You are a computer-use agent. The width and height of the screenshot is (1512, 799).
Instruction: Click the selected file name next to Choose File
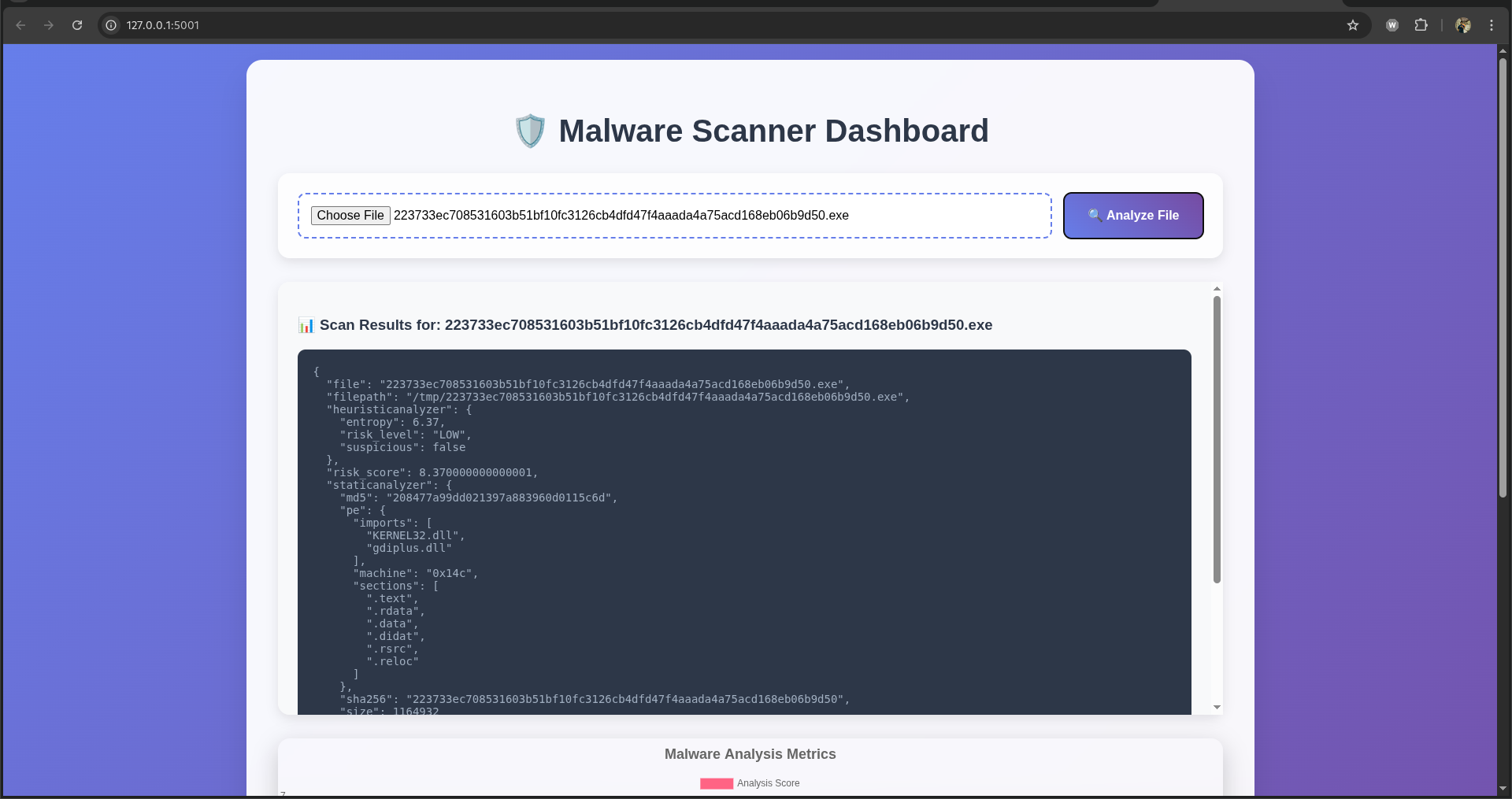click(621, 216)
